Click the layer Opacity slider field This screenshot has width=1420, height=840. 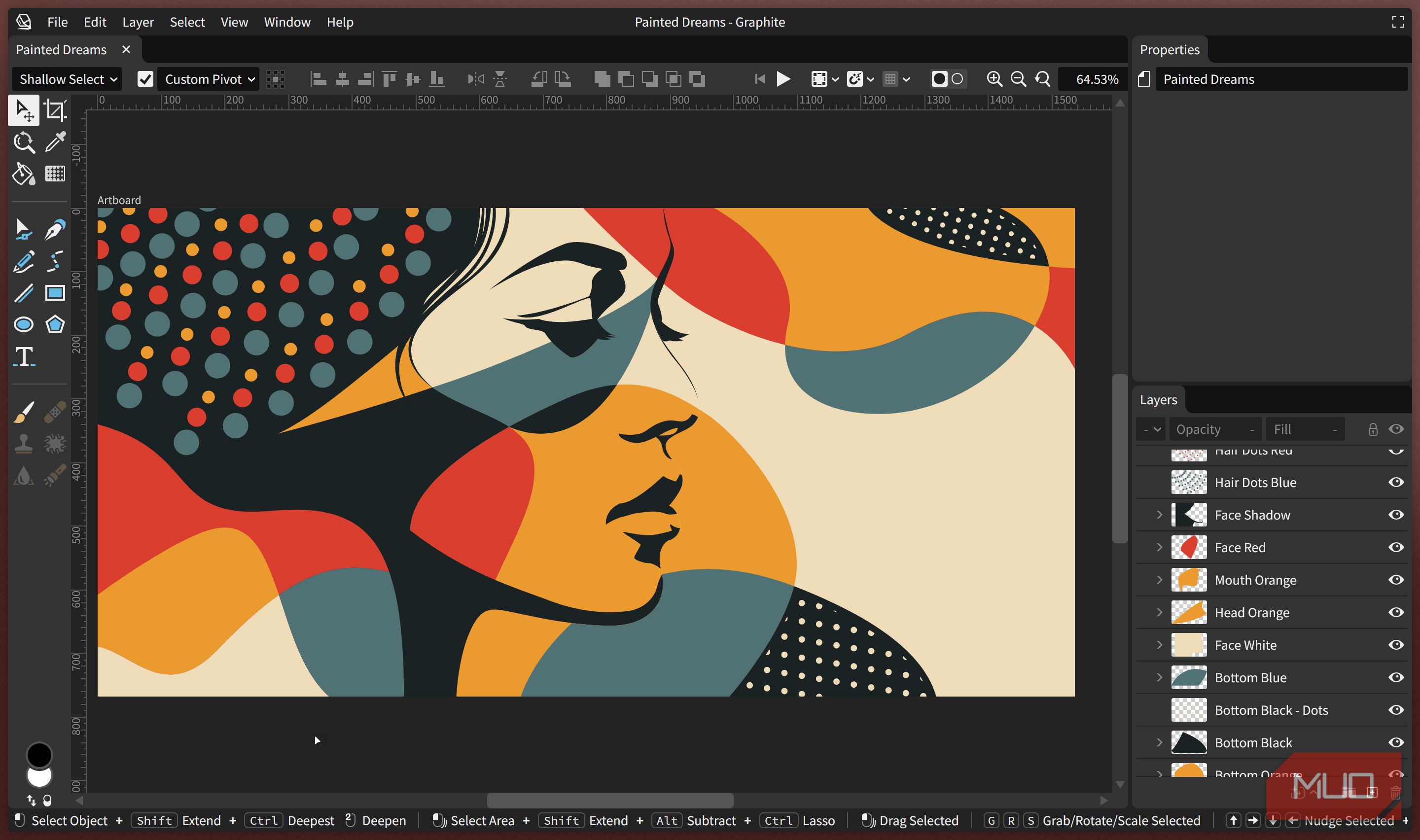pyautogui.click(x=1215, y=429)
